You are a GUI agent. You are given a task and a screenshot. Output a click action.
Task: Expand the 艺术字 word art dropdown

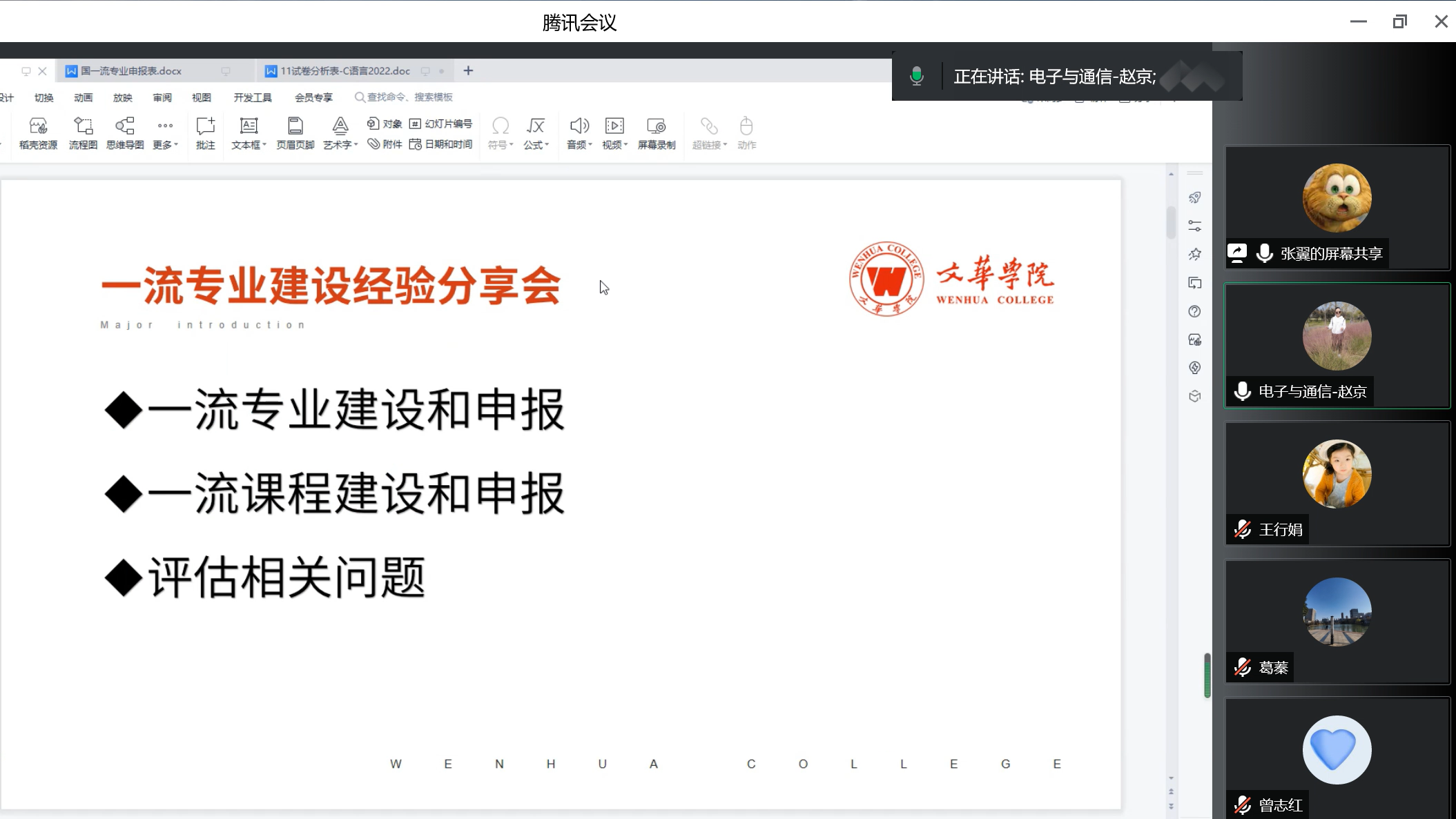pos(356,145)
